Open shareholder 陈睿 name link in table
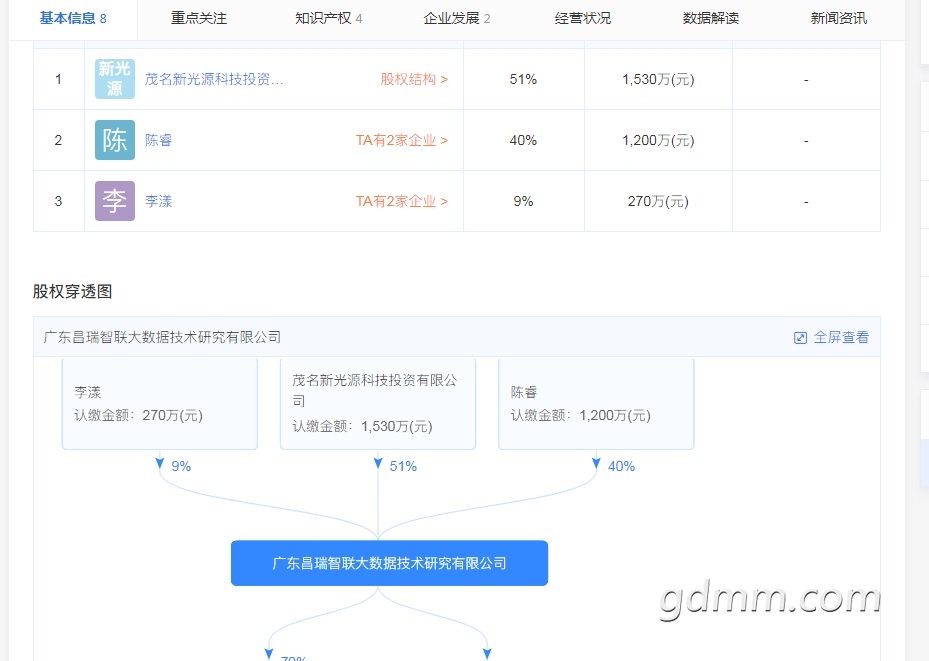The height and width of the screenshot is (661, 929). click(x=159, y=140)
